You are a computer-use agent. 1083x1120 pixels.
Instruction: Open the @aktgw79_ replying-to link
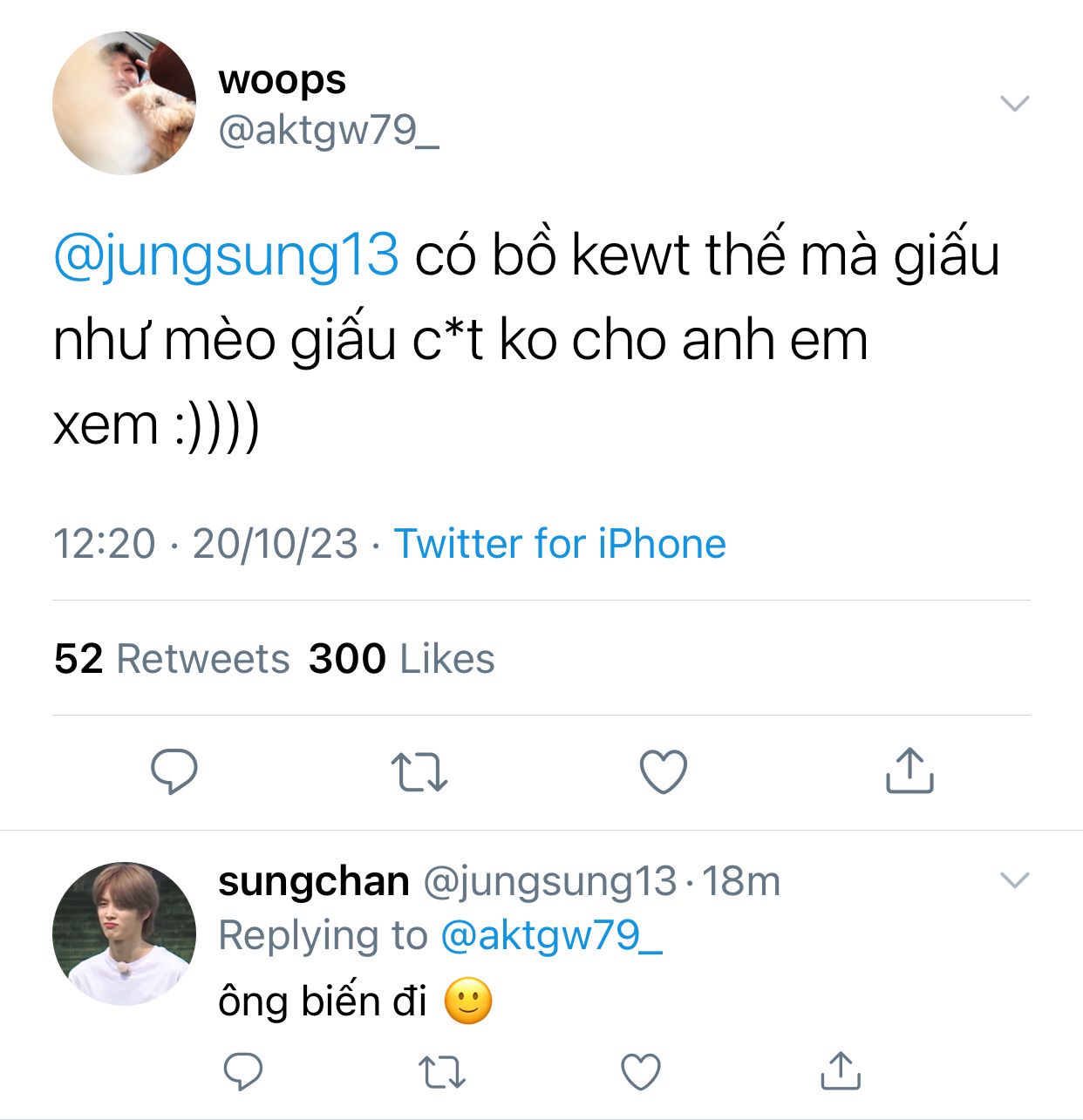coord(552,935)
